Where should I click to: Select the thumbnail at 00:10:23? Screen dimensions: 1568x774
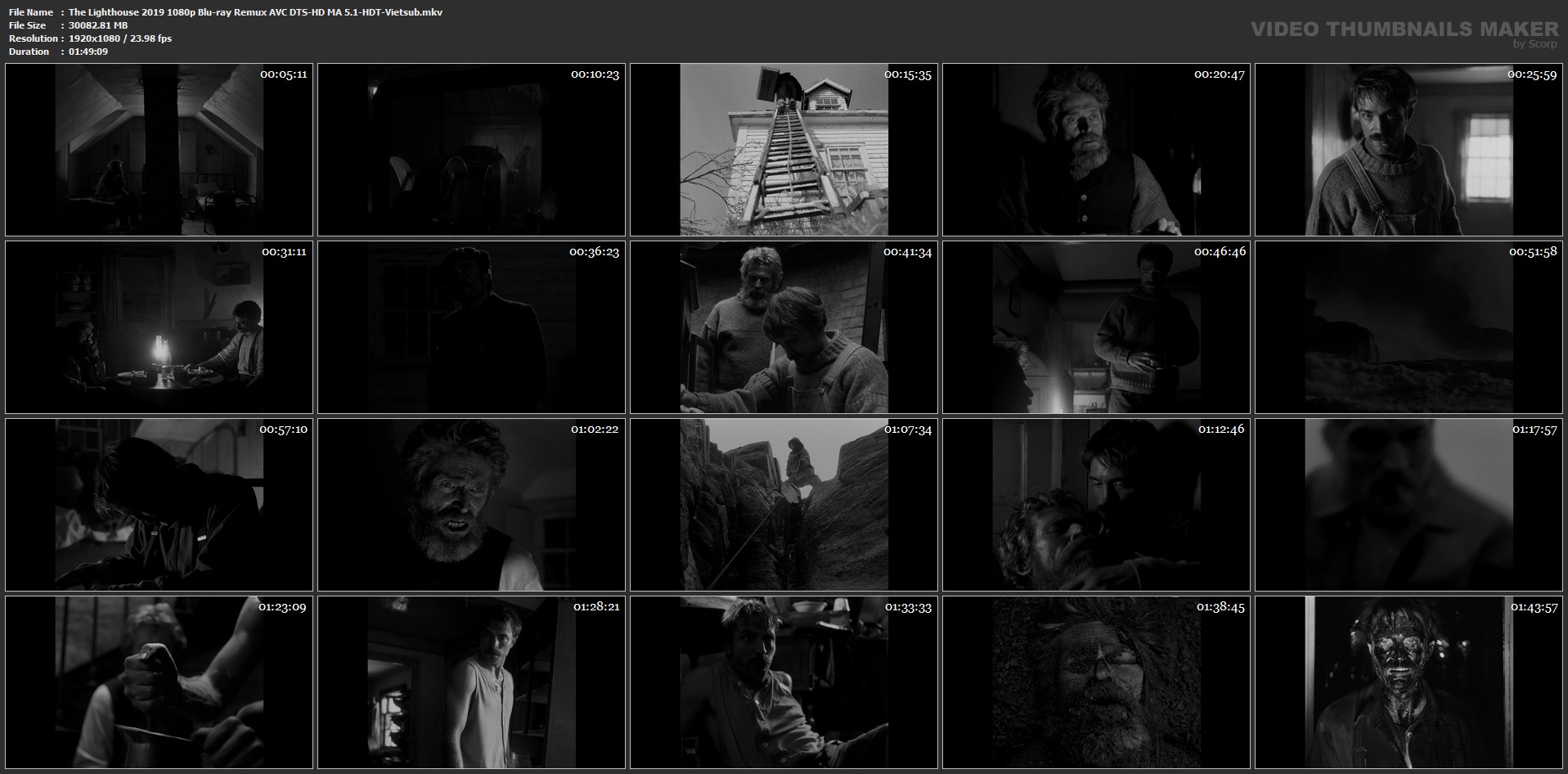pyautogui.click(x=471, y=150)
